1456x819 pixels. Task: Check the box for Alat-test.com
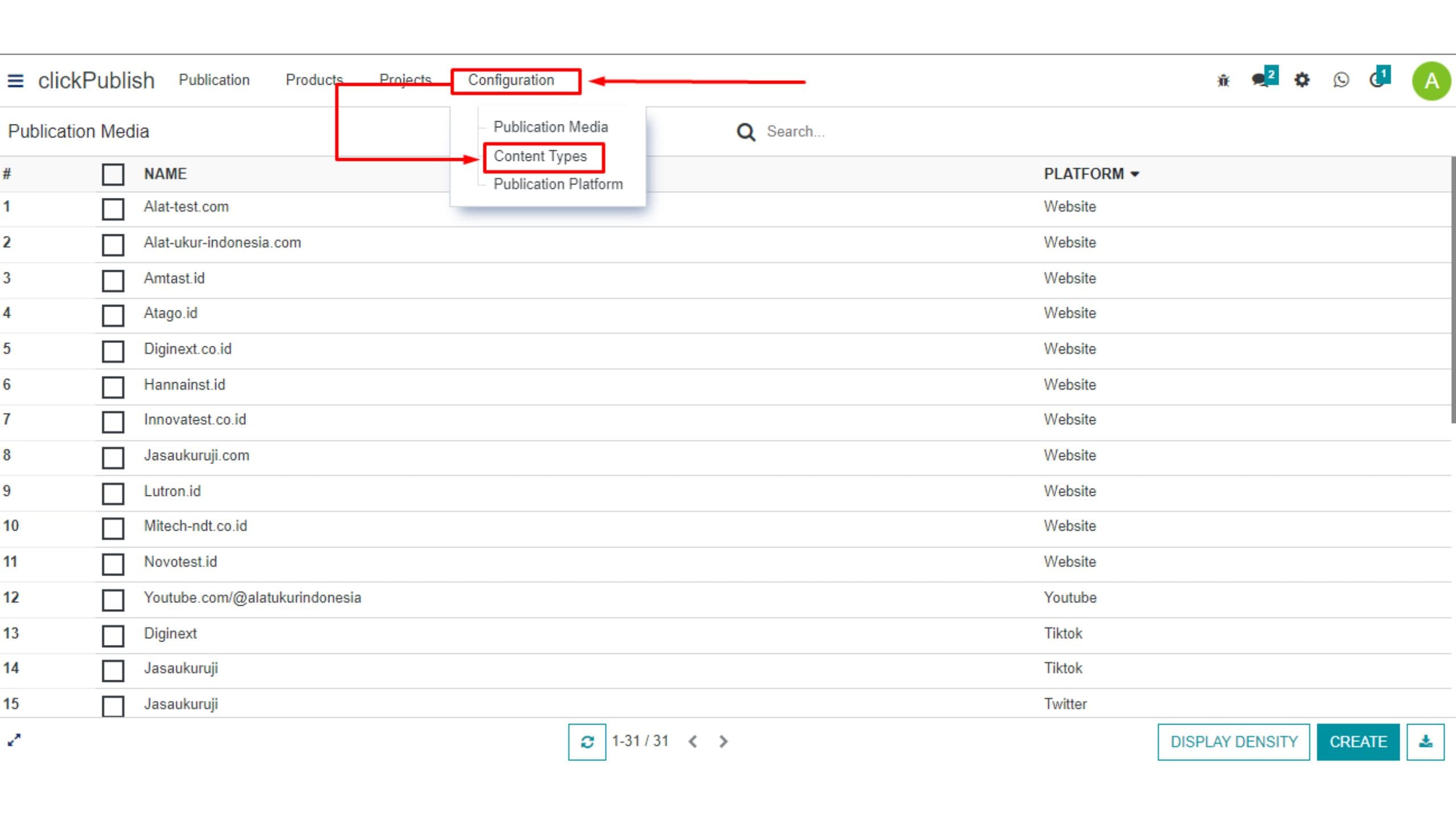pyautogui.click(x=113, y=209)
